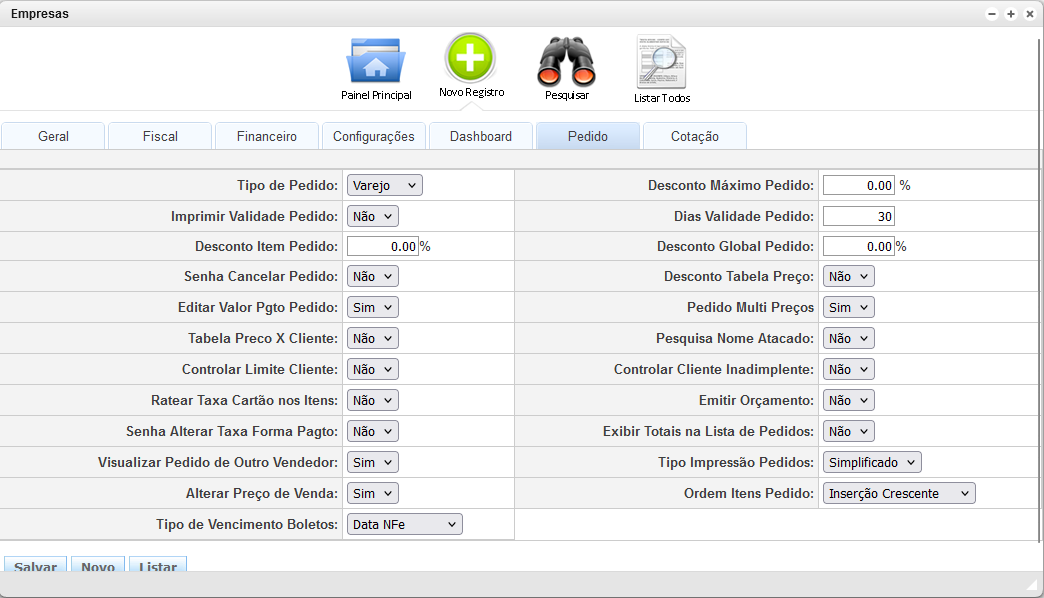This screenshot has width=1044, height=598.
Task: Open the Tipo Impressão Pedidos dropdown
Action: [x=871, y=462]
